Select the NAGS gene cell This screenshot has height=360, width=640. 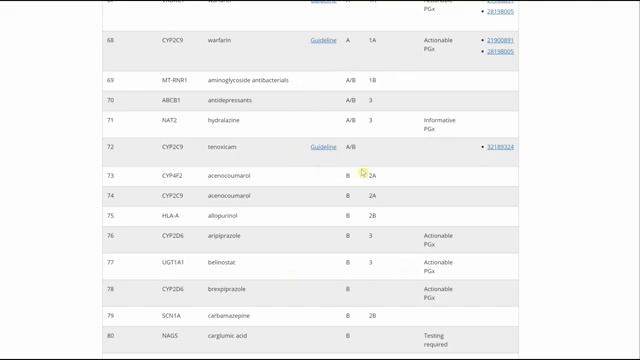click(x=169, y=336)
